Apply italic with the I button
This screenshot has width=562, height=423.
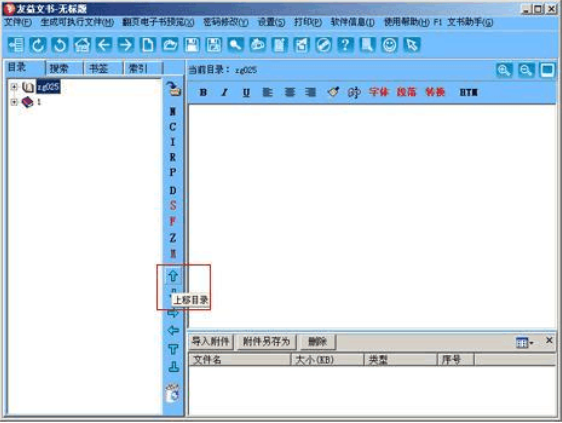(x=224, y=92)
